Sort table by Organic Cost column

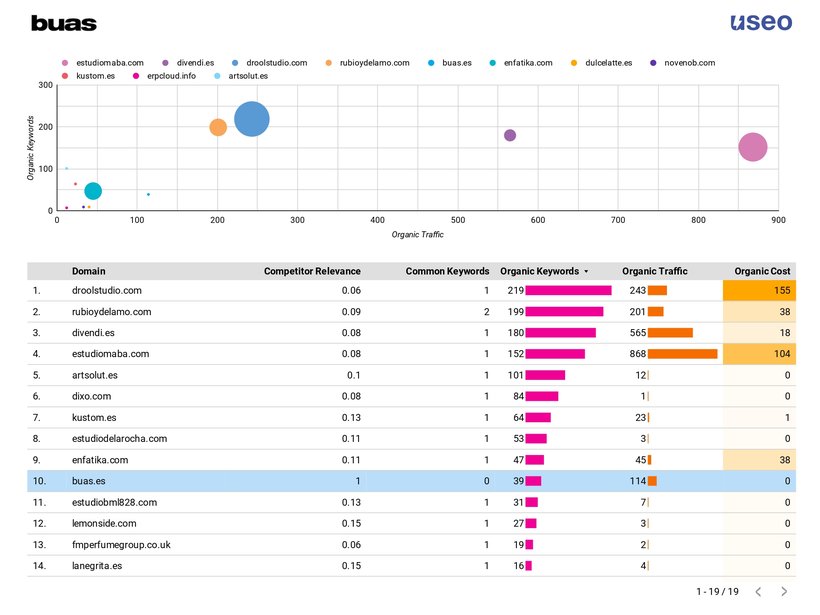click(x=762, y=271)
